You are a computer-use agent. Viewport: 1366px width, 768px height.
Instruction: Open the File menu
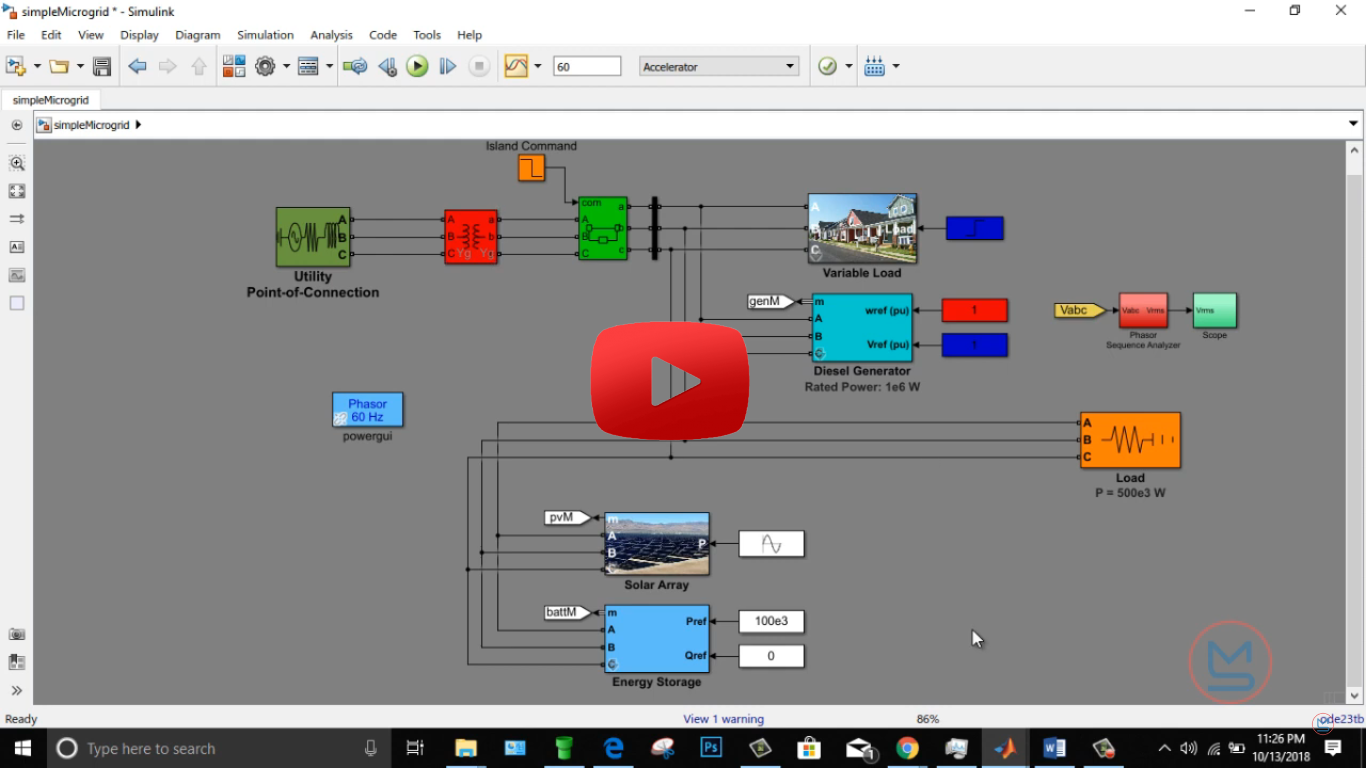click(x=16, y=35)
